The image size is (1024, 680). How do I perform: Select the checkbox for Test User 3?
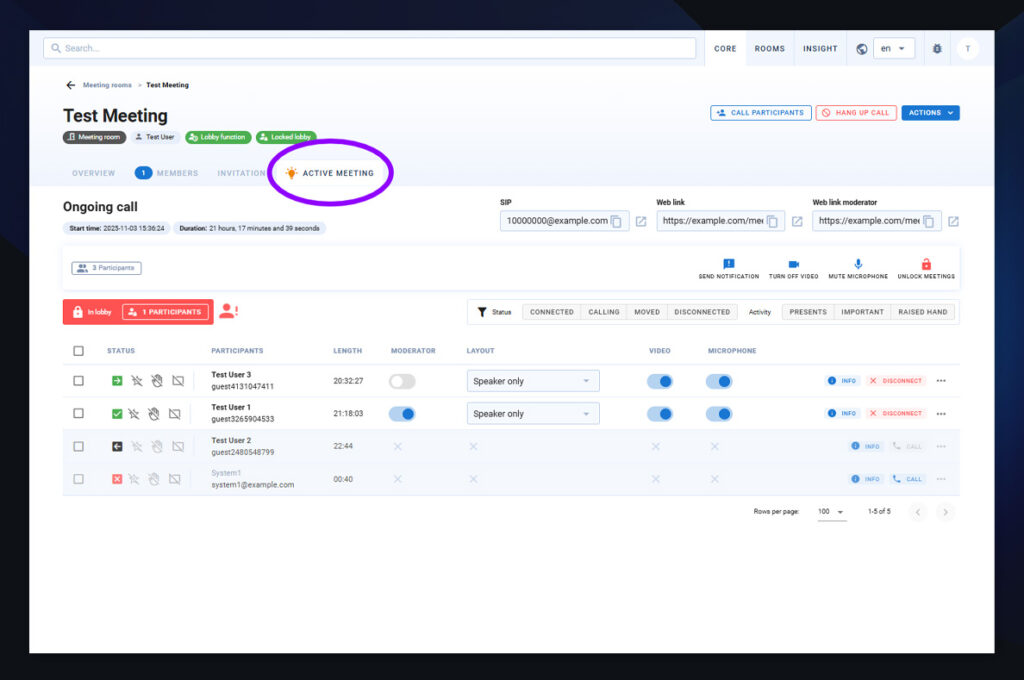click(79, 381)
